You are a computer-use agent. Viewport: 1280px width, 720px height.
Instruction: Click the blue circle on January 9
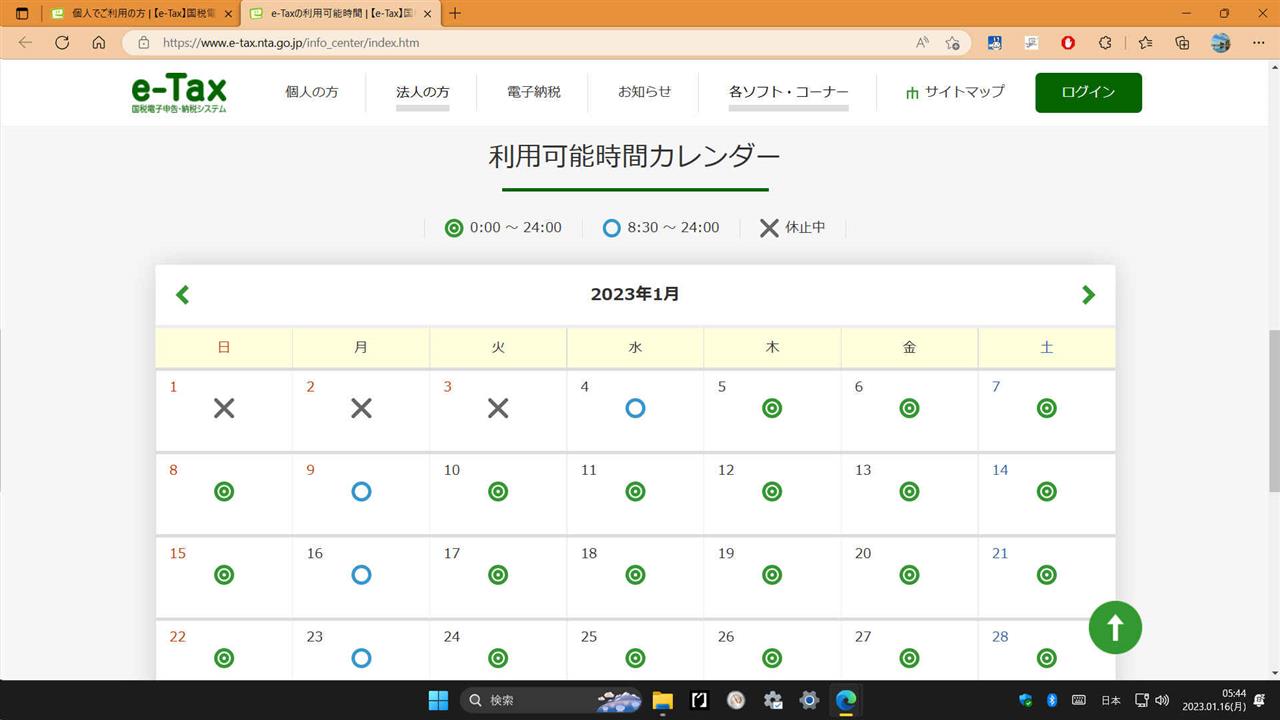tap(361, 491)
